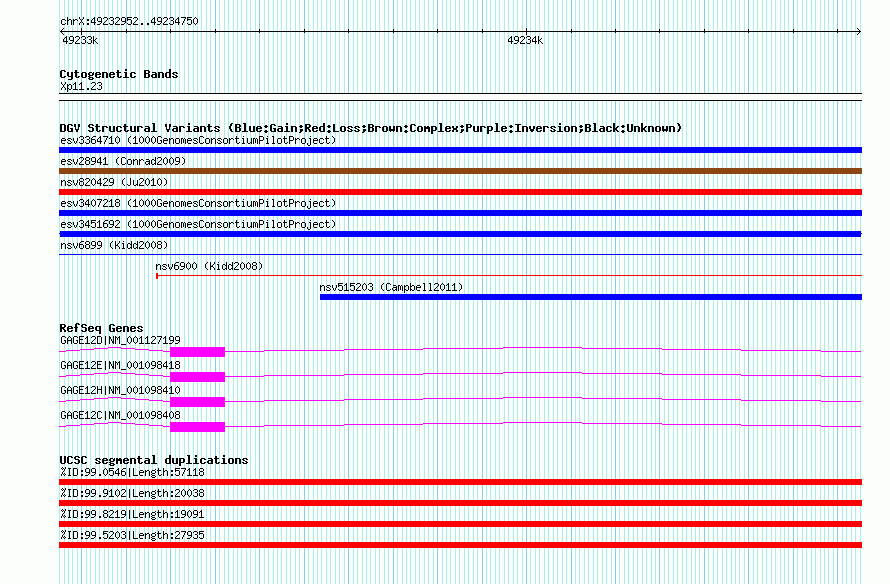Select the blue gain bar under esv3407218

(x=460, y=213)
